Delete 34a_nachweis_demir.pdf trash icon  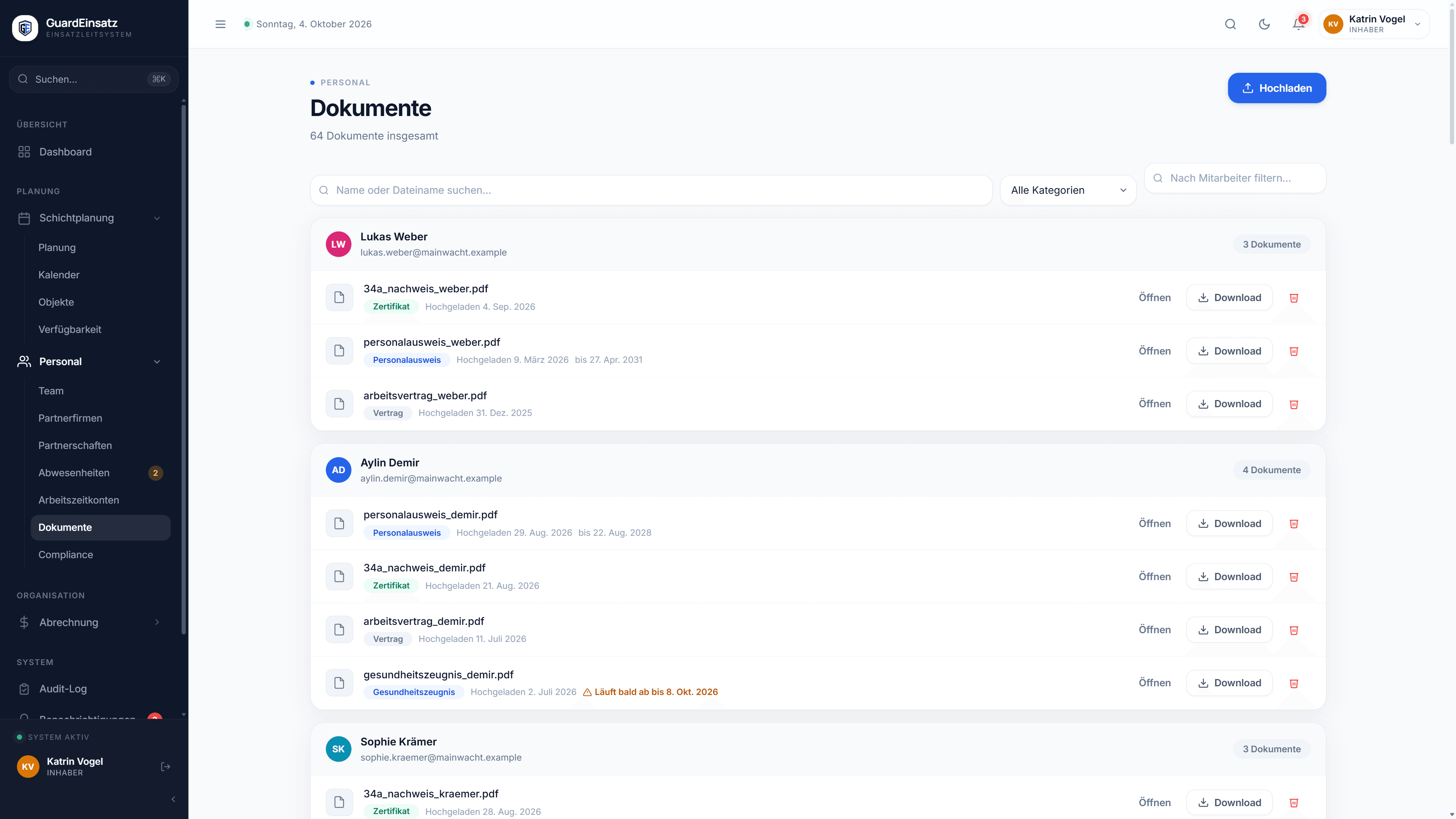[x=1294, y=577]
